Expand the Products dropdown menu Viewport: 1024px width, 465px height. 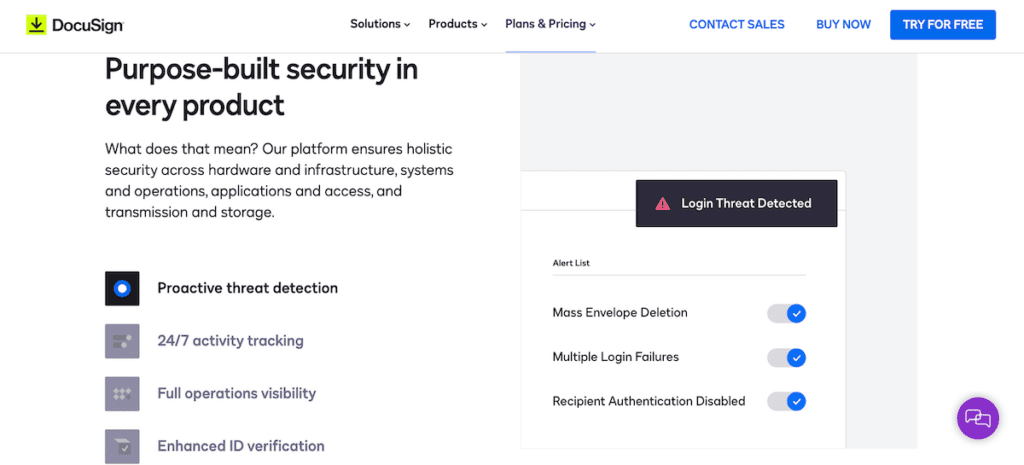pyautogui.click(x=458, y=24)
